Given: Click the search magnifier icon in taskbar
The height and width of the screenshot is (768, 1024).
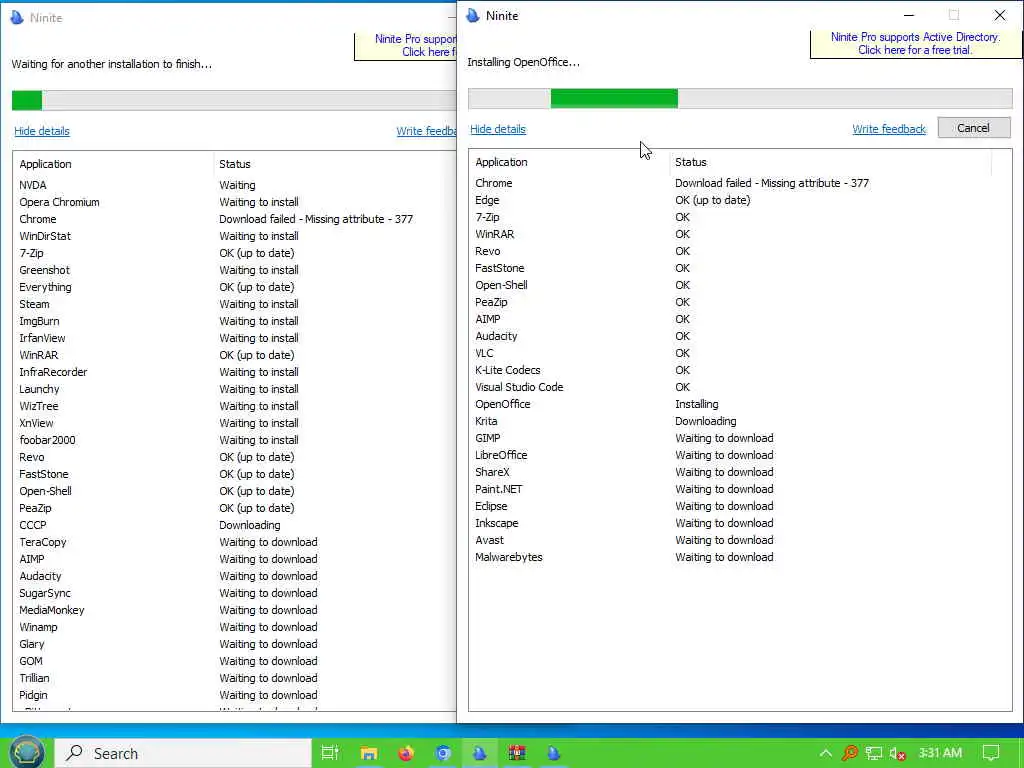Looking at the screenshot, I should pyautogui.click(x=74, y=753).
